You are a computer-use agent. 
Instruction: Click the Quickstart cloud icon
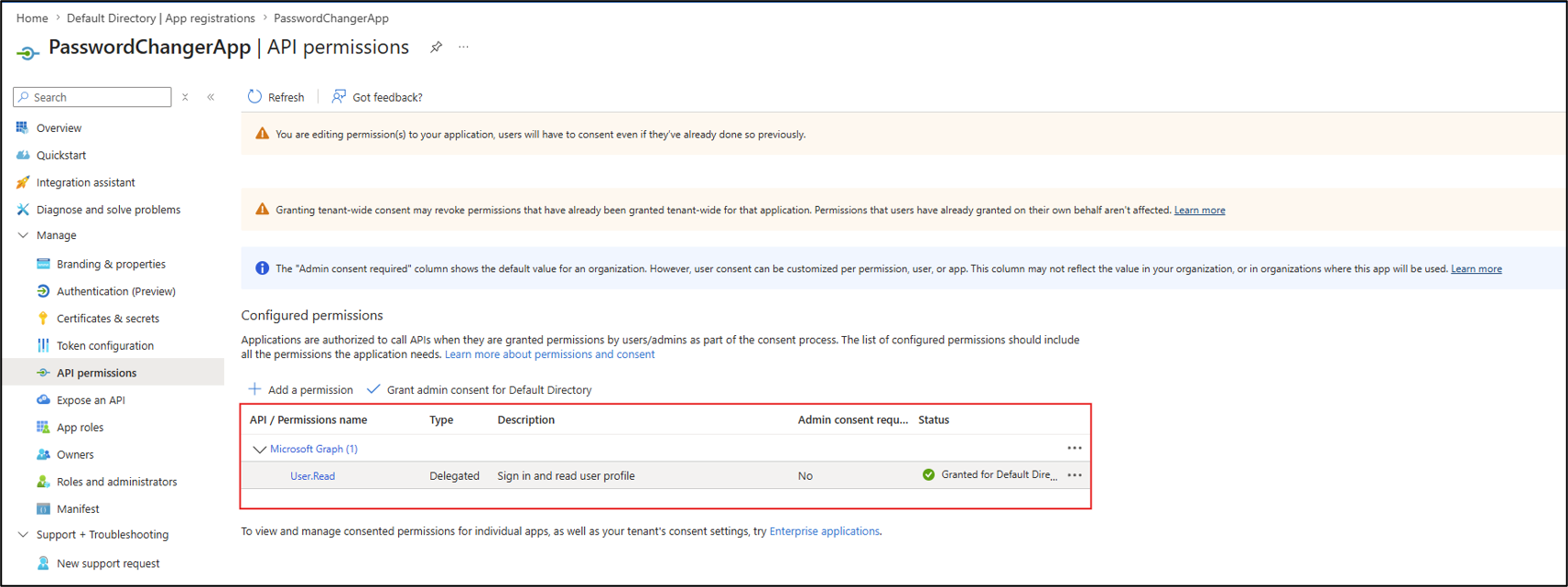point(23,155)
